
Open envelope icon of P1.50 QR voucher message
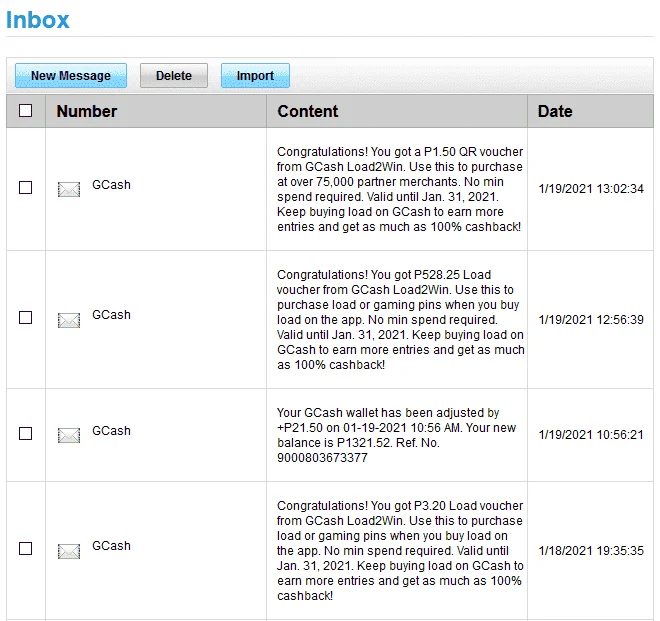point(69,189)
